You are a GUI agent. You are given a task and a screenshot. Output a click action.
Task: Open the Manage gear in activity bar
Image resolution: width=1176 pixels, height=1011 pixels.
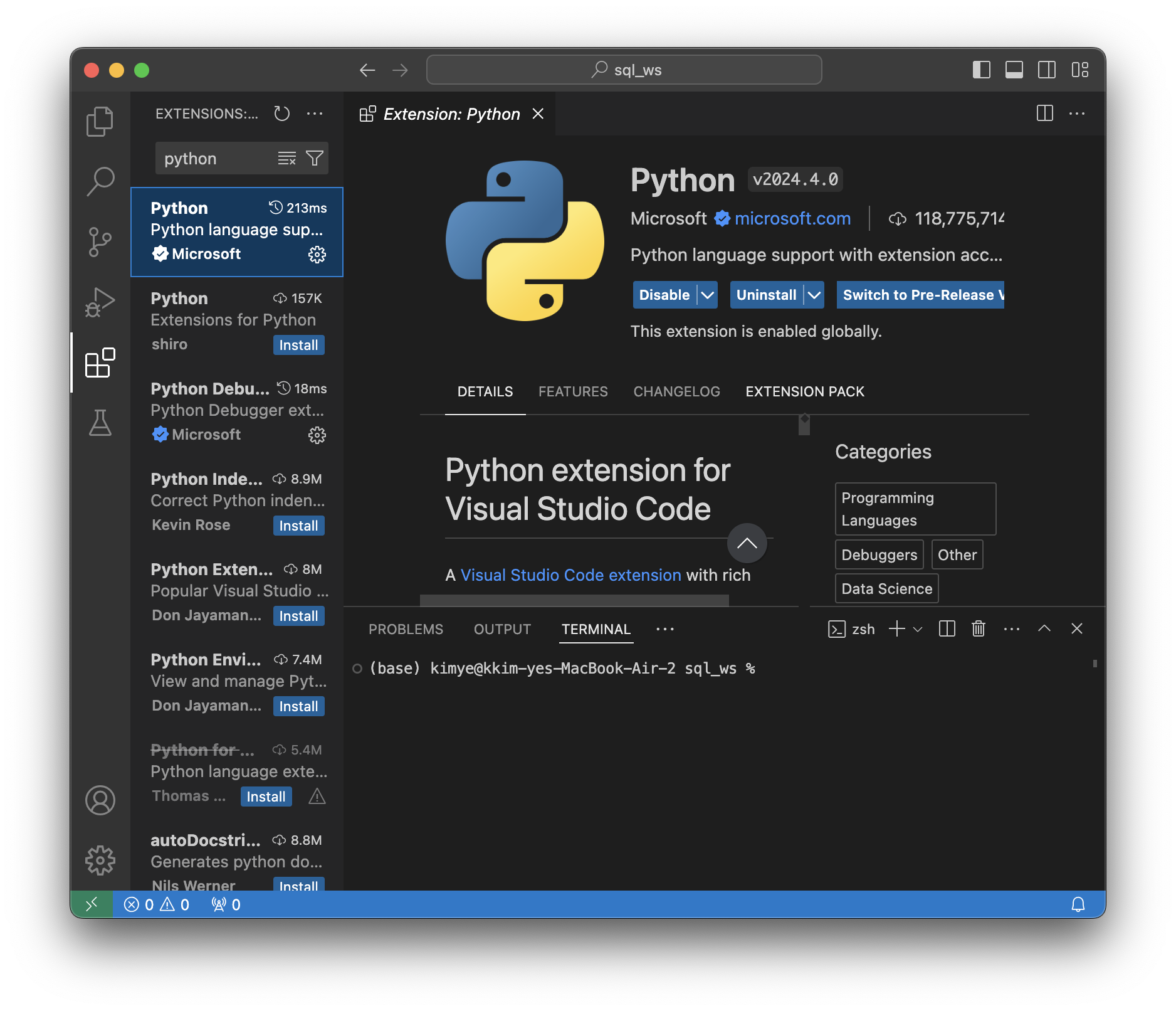[x=100, y=860]
